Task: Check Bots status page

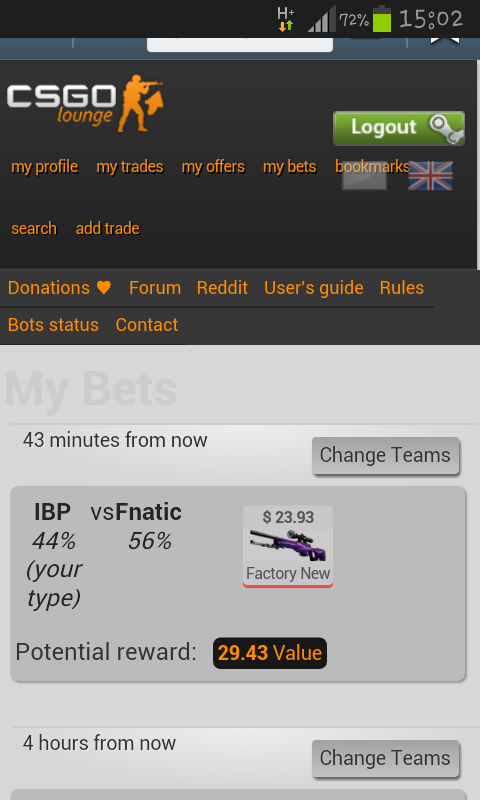Action: coord(53,324)
